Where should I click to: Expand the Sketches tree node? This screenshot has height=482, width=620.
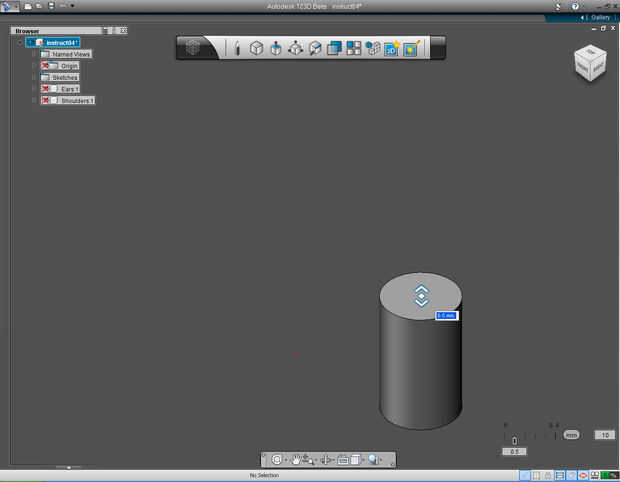coord(33,77)
